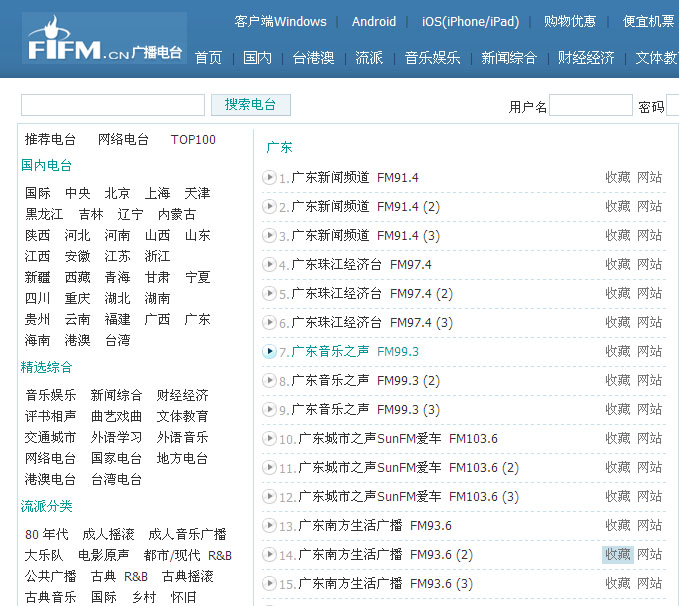Screen dimensions: 679x606
Task: Play 广东新闻频道 FM91.4 first entry
Action: pos(269,178)
